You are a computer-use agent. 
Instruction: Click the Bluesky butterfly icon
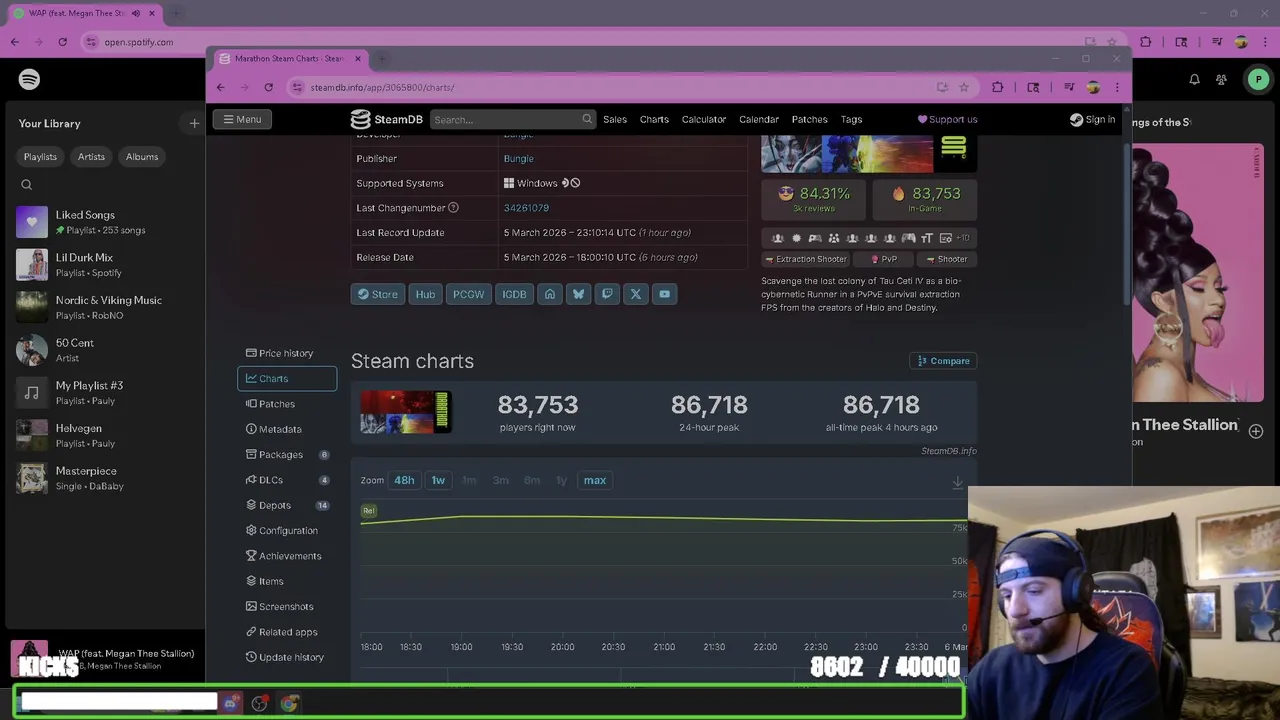578,294
